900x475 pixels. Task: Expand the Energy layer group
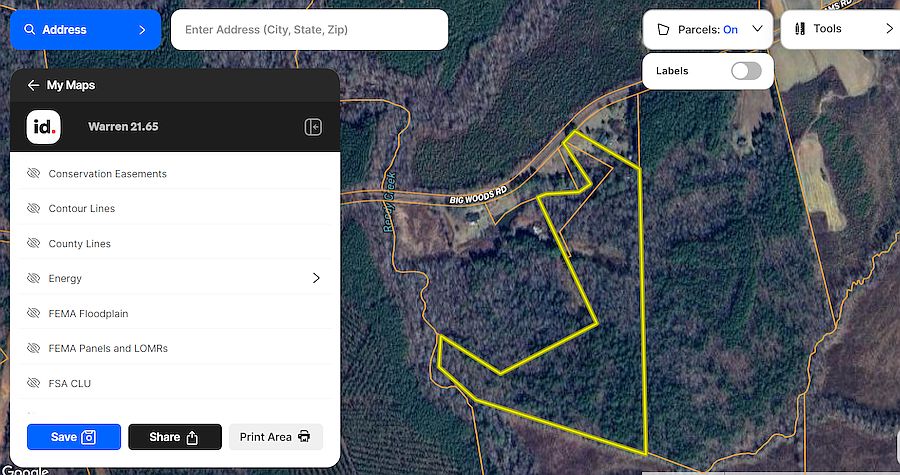tap(316, 278)
